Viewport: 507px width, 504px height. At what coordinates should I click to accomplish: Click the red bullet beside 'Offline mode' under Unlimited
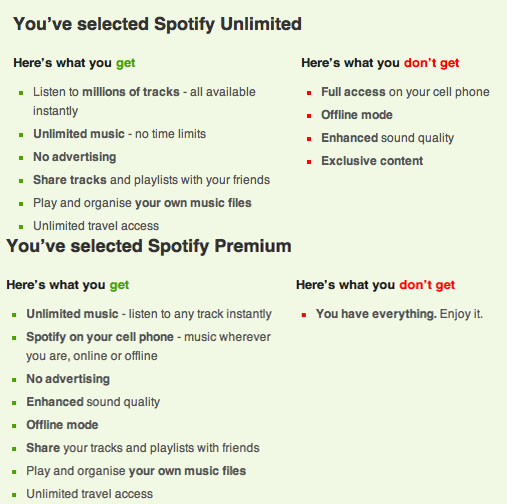tap(309, 116)
